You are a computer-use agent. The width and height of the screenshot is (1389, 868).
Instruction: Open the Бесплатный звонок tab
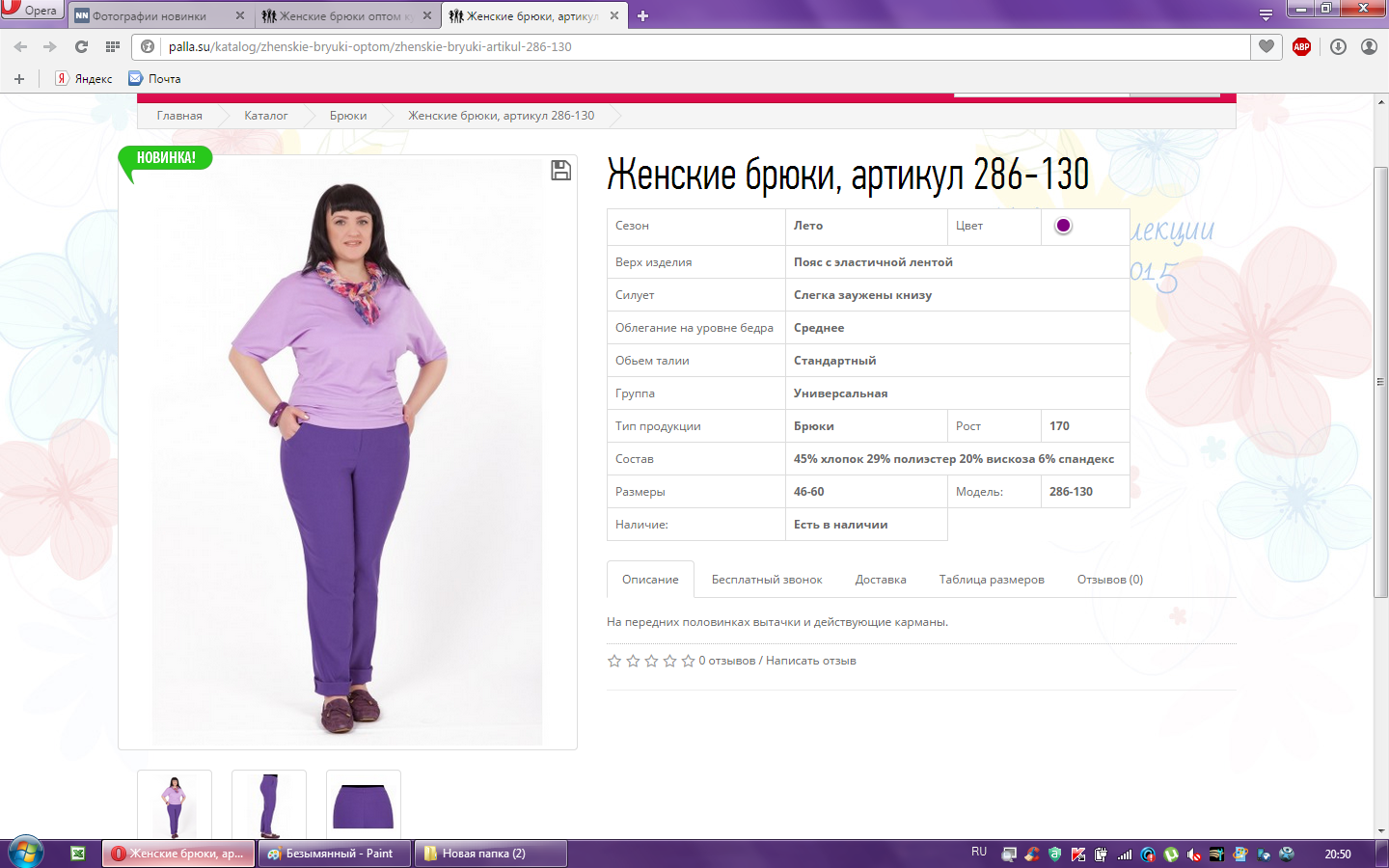coord(767,580)
